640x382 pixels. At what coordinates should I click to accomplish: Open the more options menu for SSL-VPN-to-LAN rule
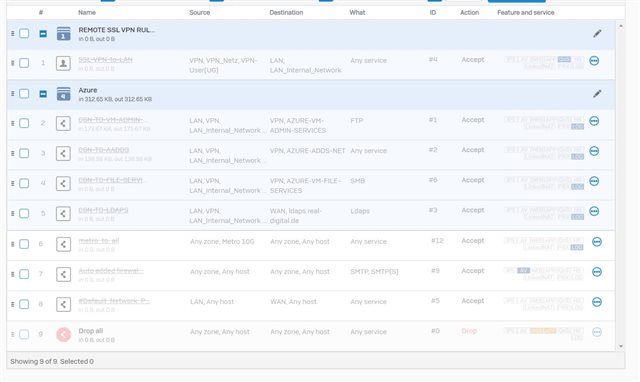(x=594, y=61)
